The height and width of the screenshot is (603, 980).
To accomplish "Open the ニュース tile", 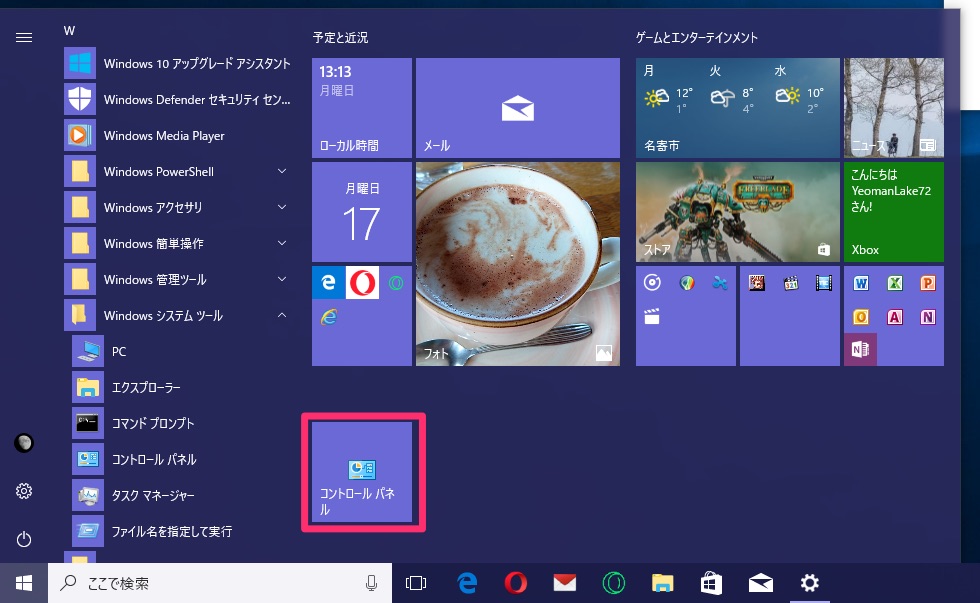I will pyautogui.click(x=894, y=108).
